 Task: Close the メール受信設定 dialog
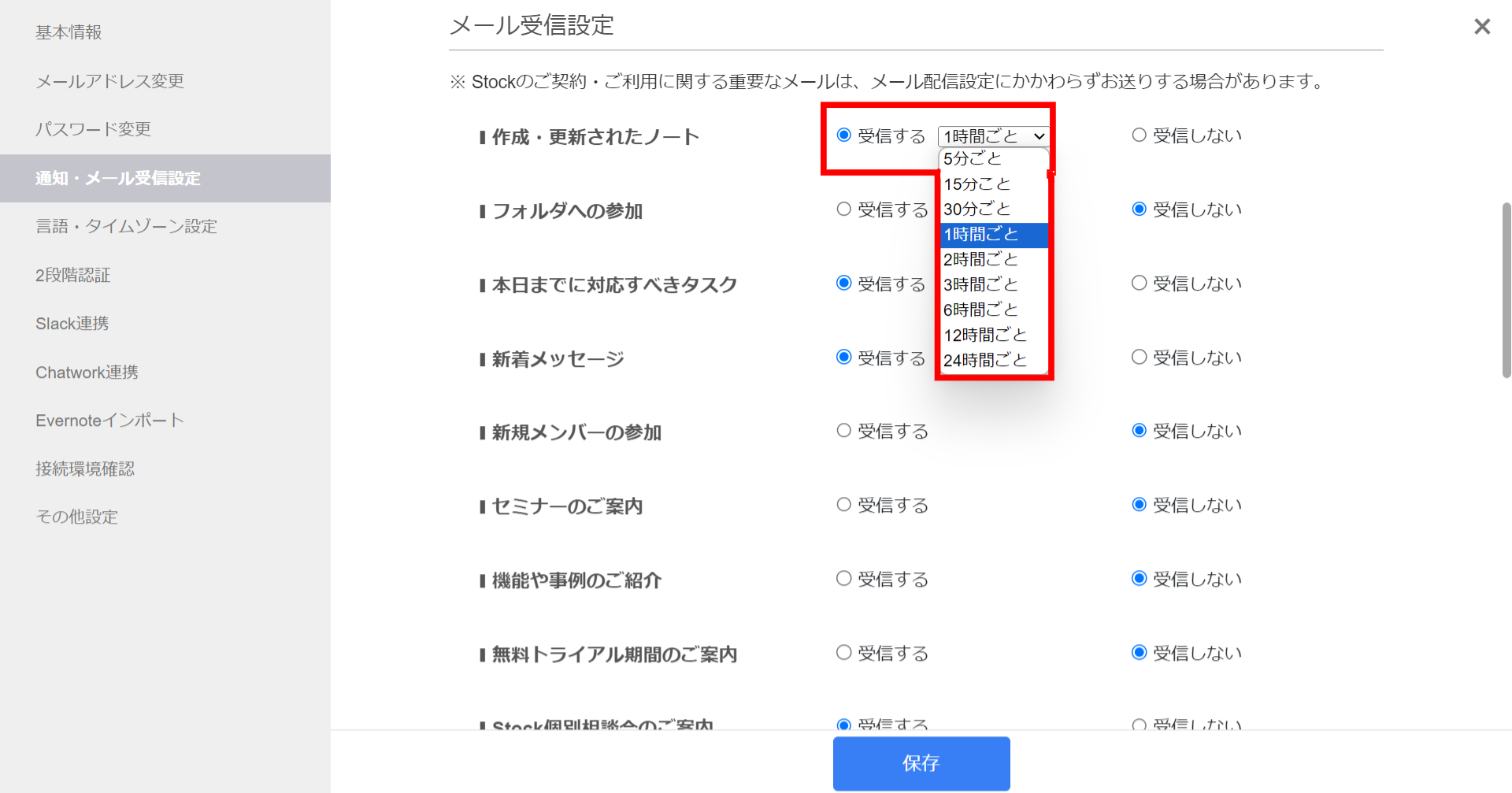pos(1481,26)
